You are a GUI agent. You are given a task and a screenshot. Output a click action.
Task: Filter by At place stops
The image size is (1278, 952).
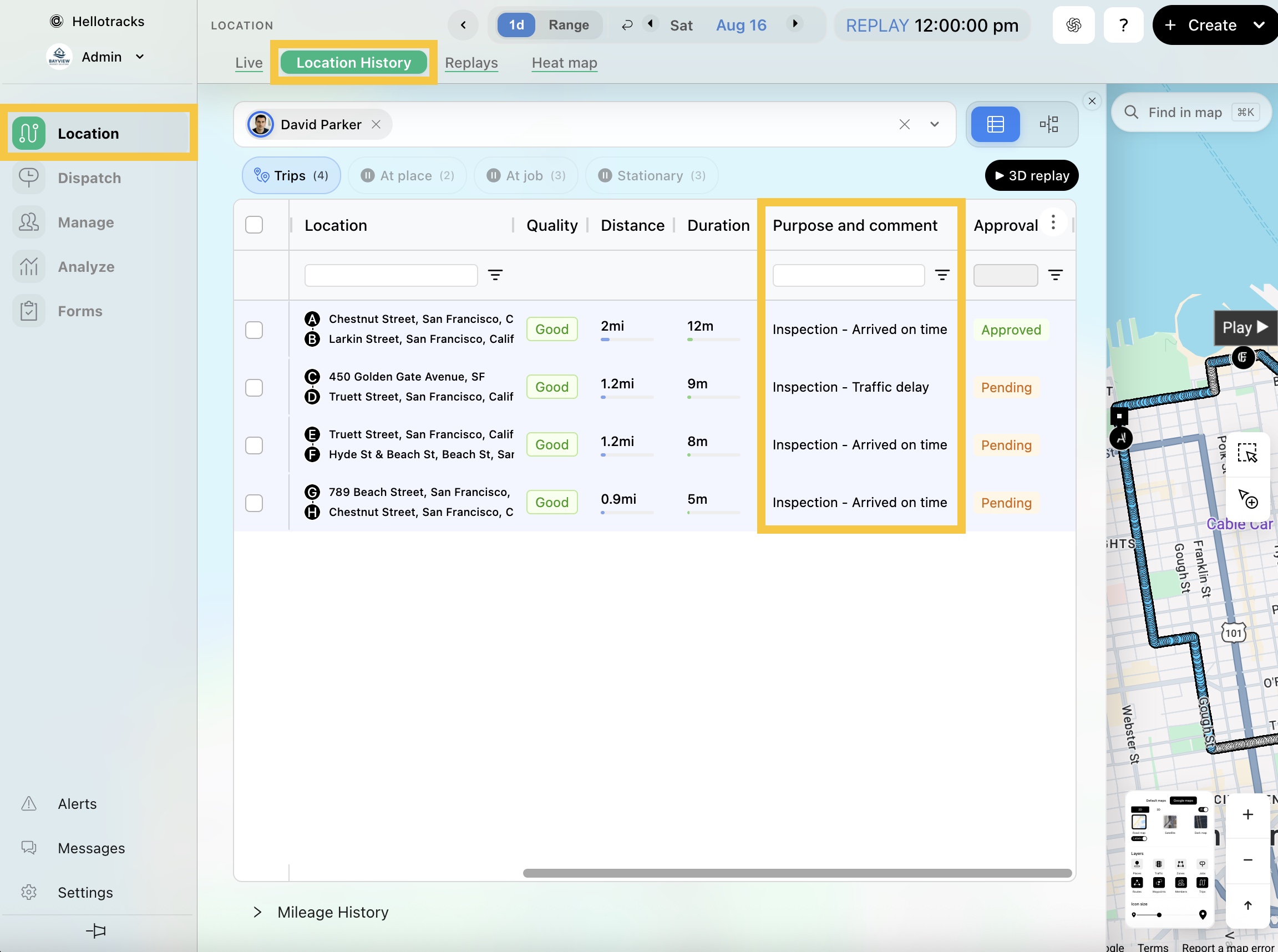coord(407,175)
